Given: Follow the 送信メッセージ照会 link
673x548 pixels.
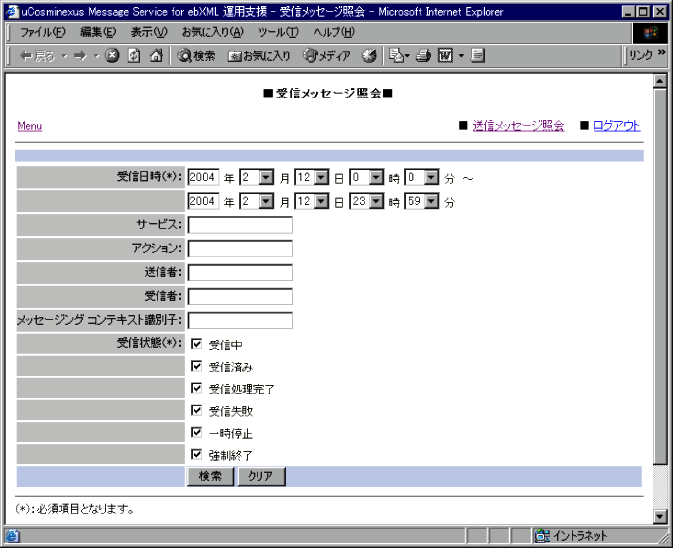Looking at the screenshot, I should pyautogui.click(x=518, y=126).
